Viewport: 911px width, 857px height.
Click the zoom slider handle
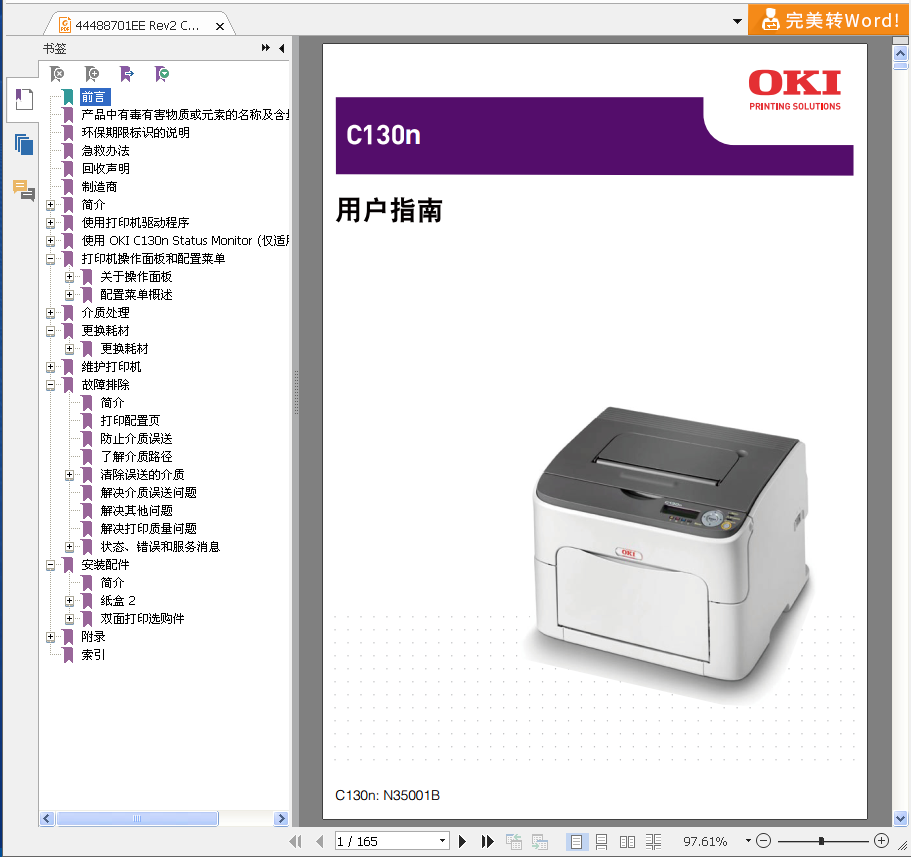(x=821, y=841)
